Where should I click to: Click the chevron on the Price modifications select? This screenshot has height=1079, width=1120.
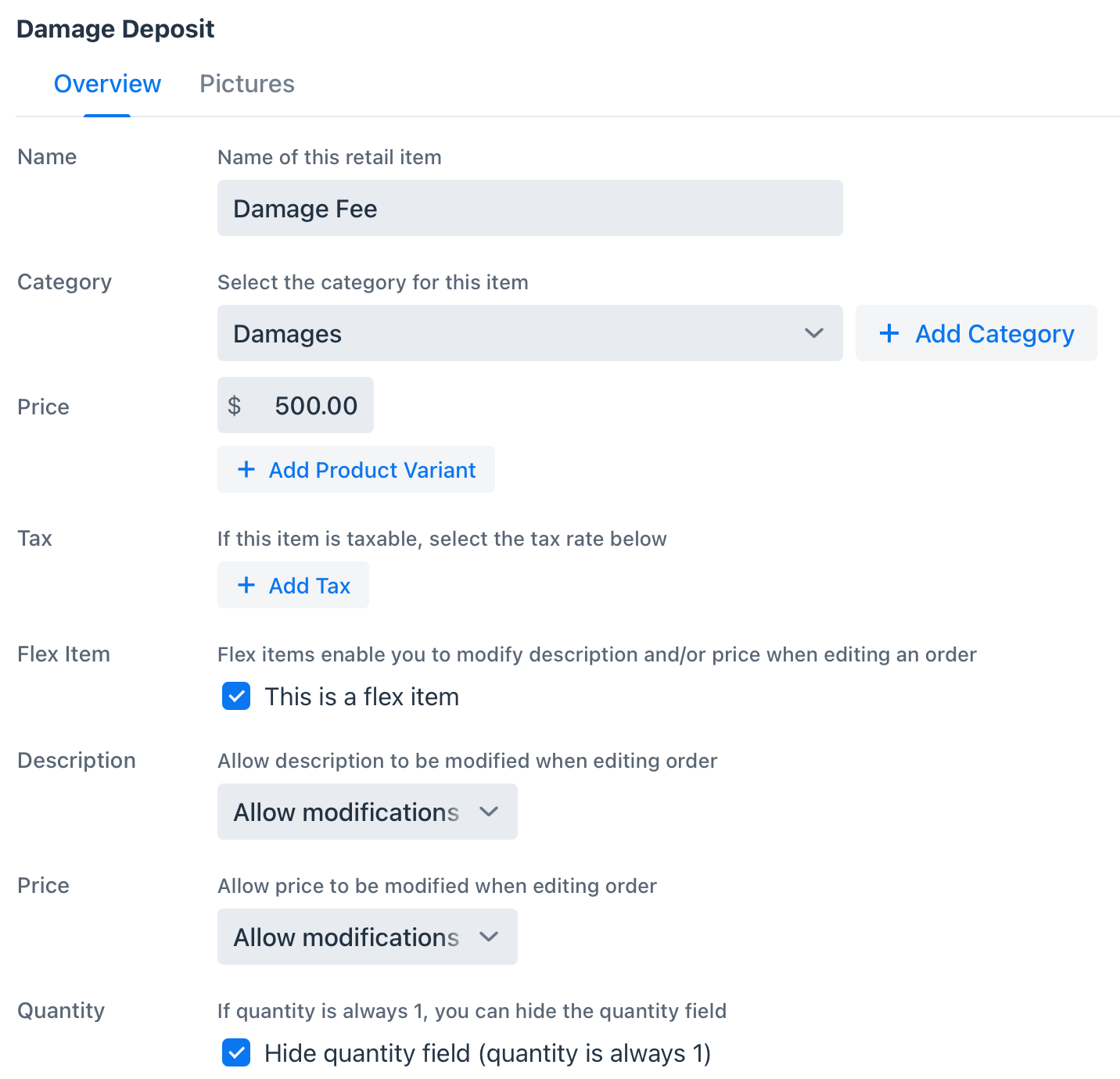click(x=489, y=937)
